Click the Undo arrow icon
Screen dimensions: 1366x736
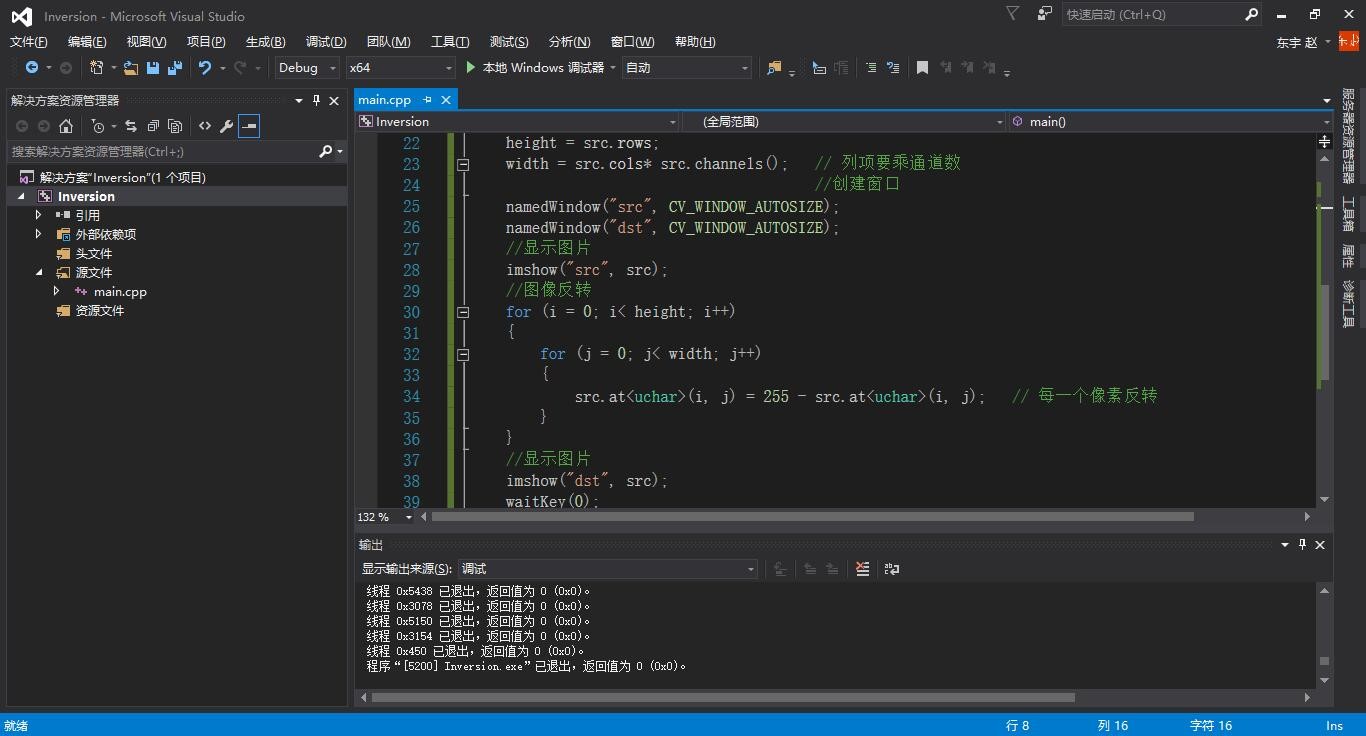coord(205,68)
